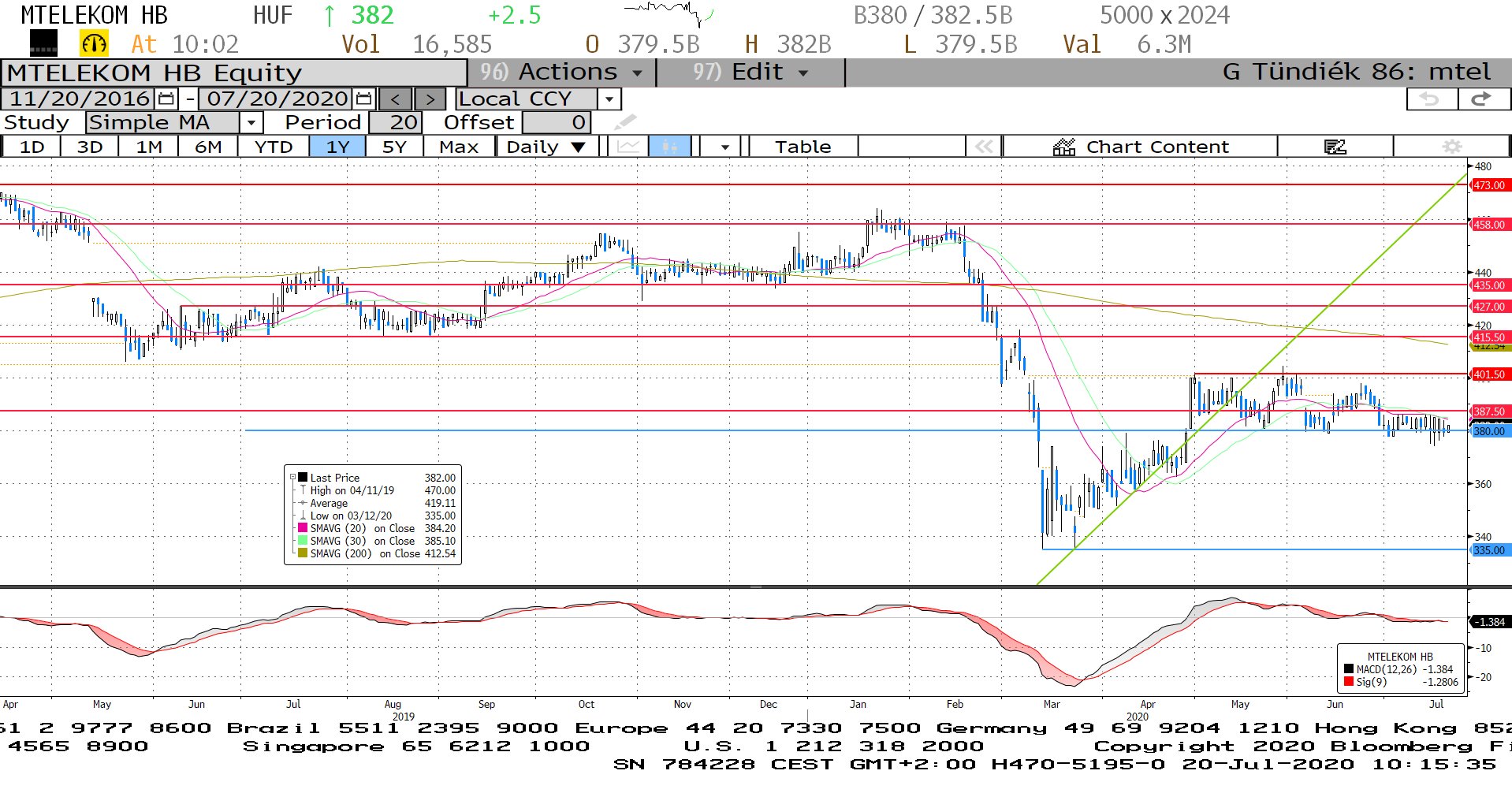Go to the next date range
Image resolution: width=1512 pixels, height=808 pixels.
430,99
